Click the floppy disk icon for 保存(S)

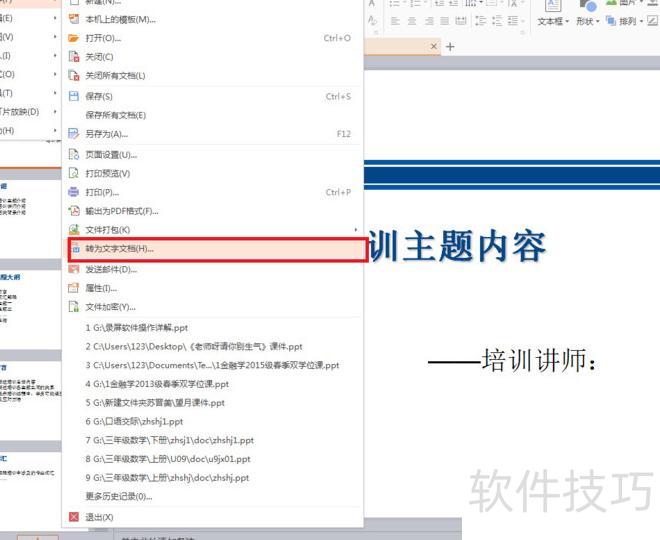point(74,96)
